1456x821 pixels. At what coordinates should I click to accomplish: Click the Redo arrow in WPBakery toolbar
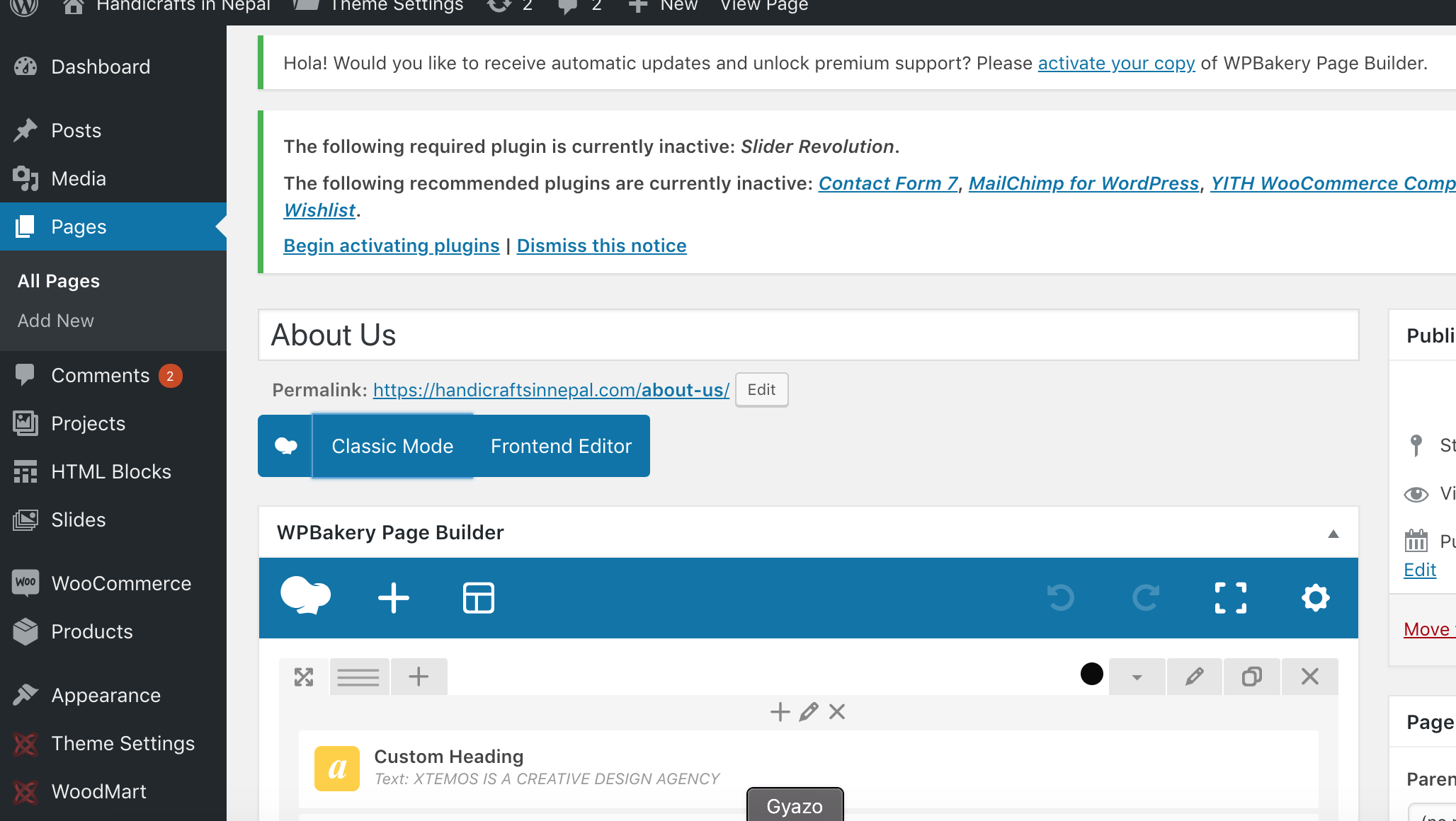[x=1146, y=598]
